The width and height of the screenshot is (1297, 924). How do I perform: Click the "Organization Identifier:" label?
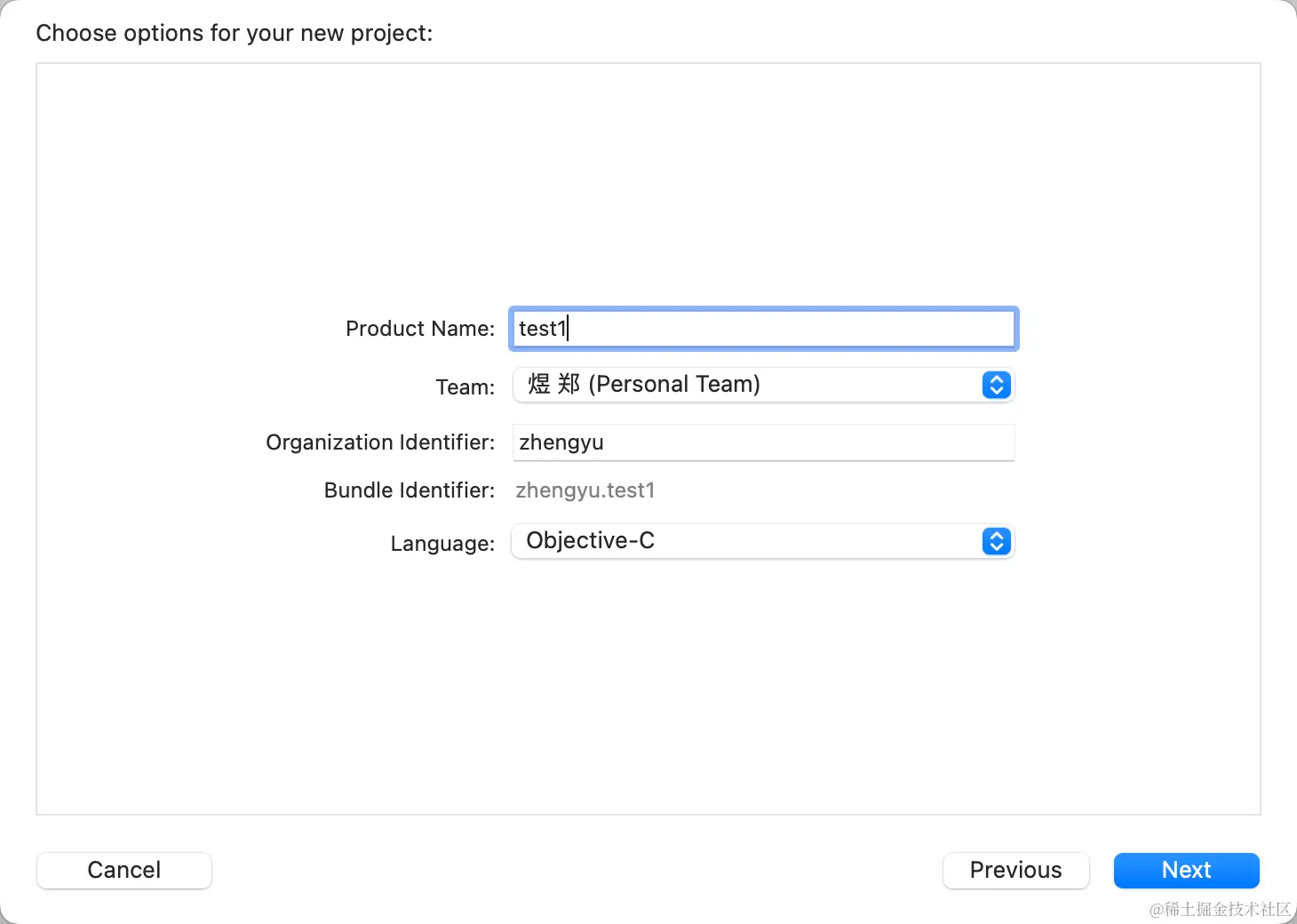[380, 442]
